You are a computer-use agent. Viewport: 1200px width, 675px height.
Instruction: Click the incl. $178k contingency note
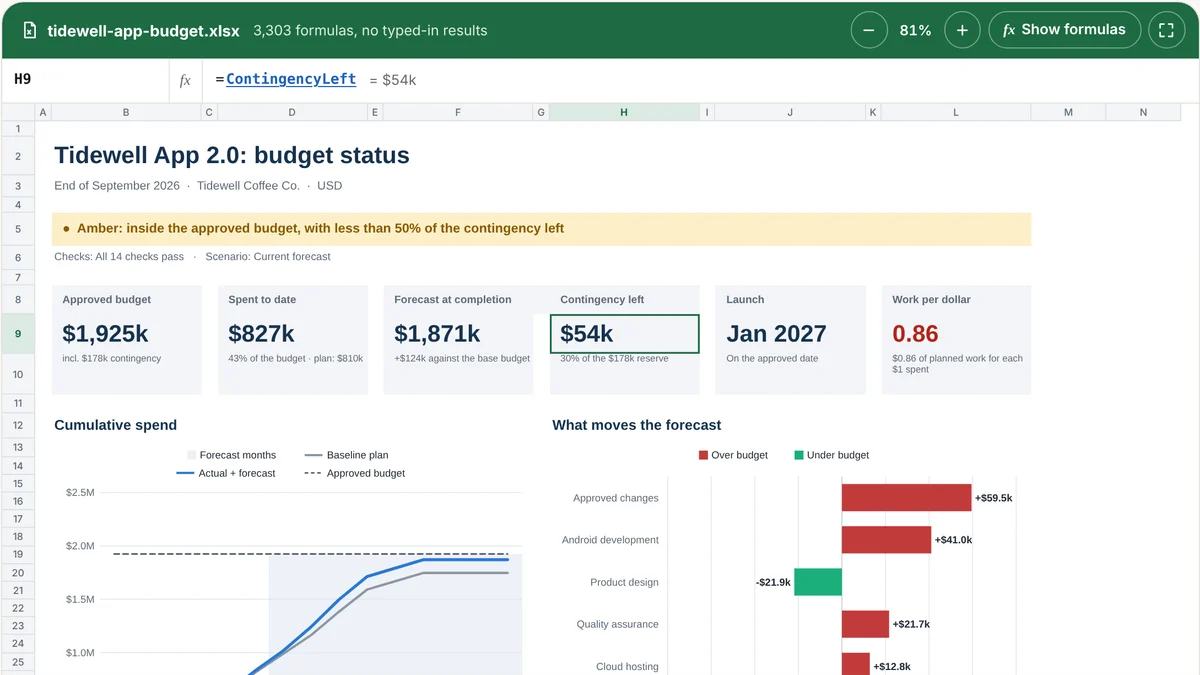(x=111, y=358)
